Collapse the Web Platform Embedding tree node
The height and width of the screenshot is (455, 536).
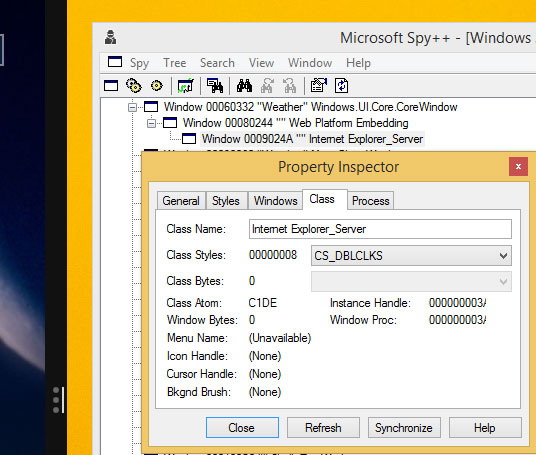[x=151, y=123]
